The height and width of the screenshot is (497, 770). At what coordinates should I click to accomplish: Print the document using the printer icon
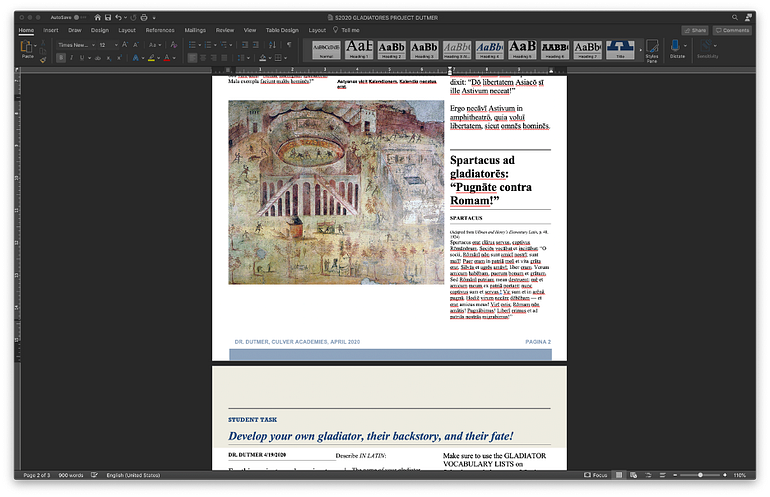[144, 17]
